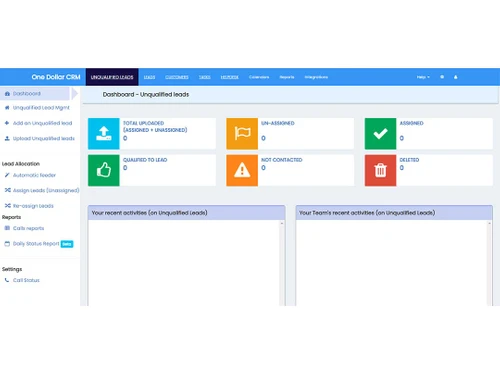This screenshot has width=500, height=375.
Task: Open the Integrations menu item
Action: tap(316, 77)
